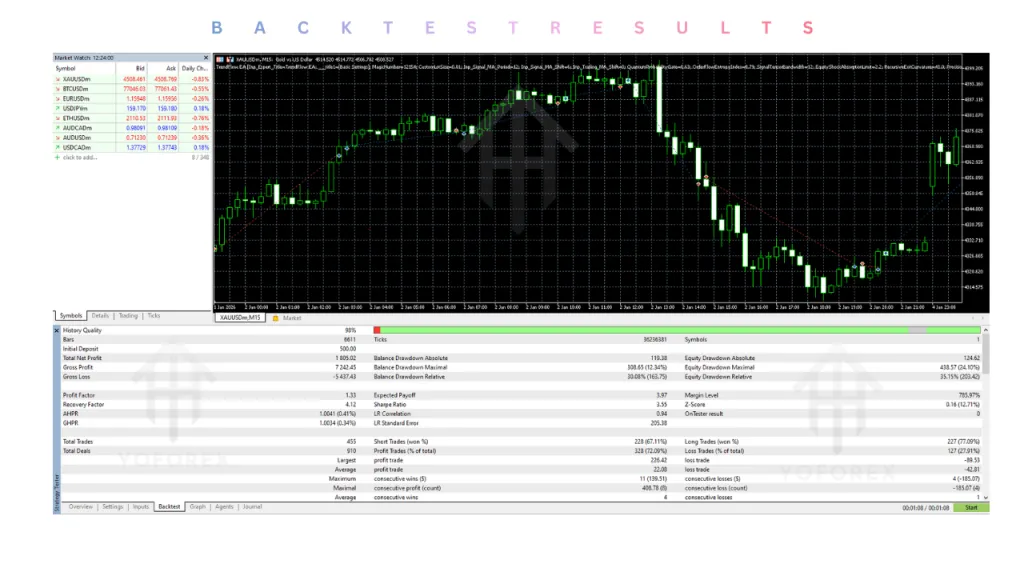This screenshot has height=576, width=1024.
Task: Sort Market Watch by Ask column header
Action: tap(163, 68)
